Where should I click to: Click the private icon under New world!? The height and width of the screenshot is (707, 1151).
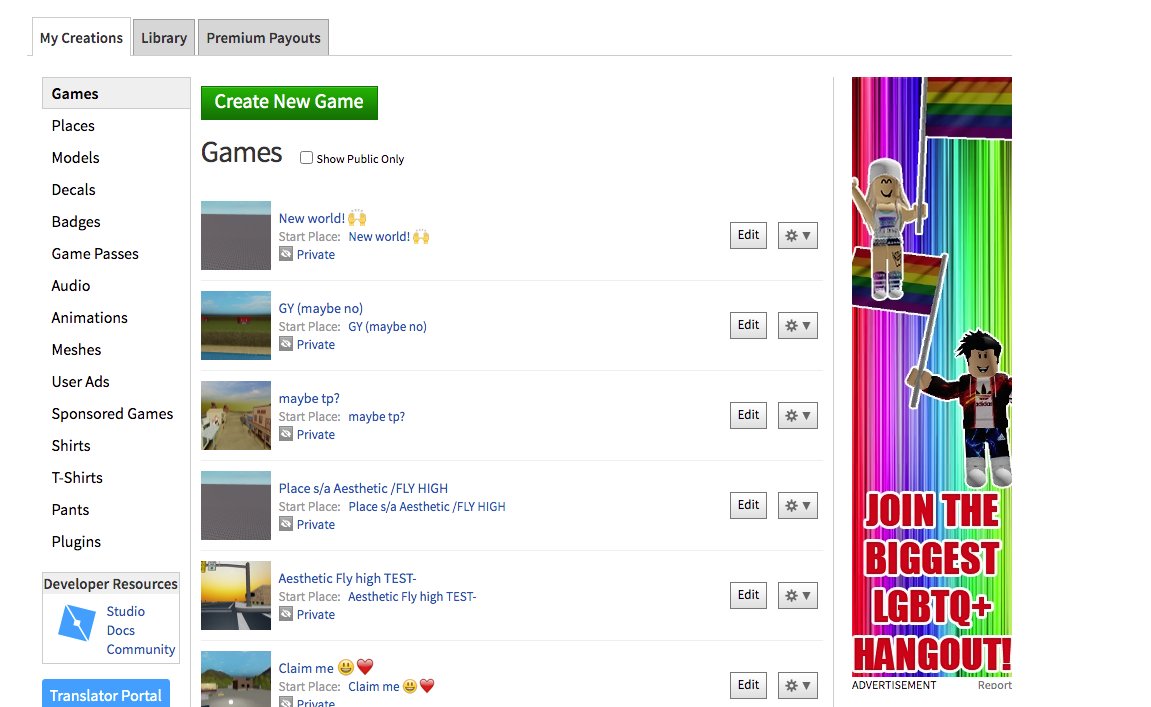[286, 254]
